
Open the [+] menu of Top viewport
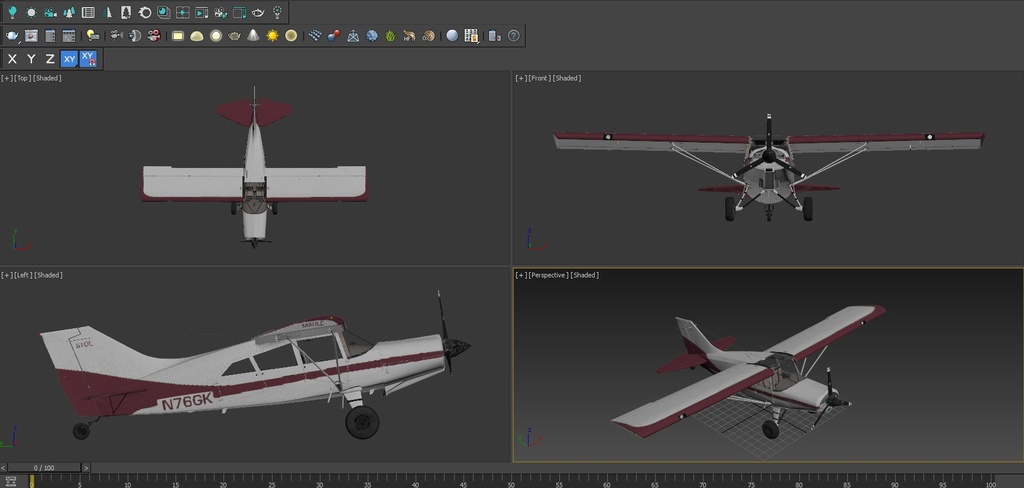[x=7, y=78]
